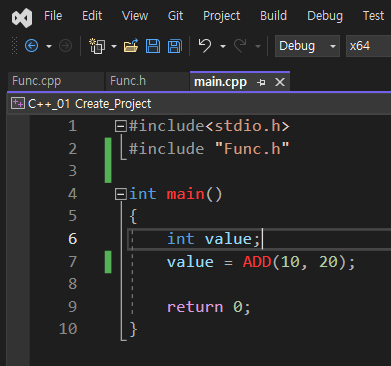391x366 pixels.
Task: Click the Save All double-disk icon
Action: pos(175,46)
